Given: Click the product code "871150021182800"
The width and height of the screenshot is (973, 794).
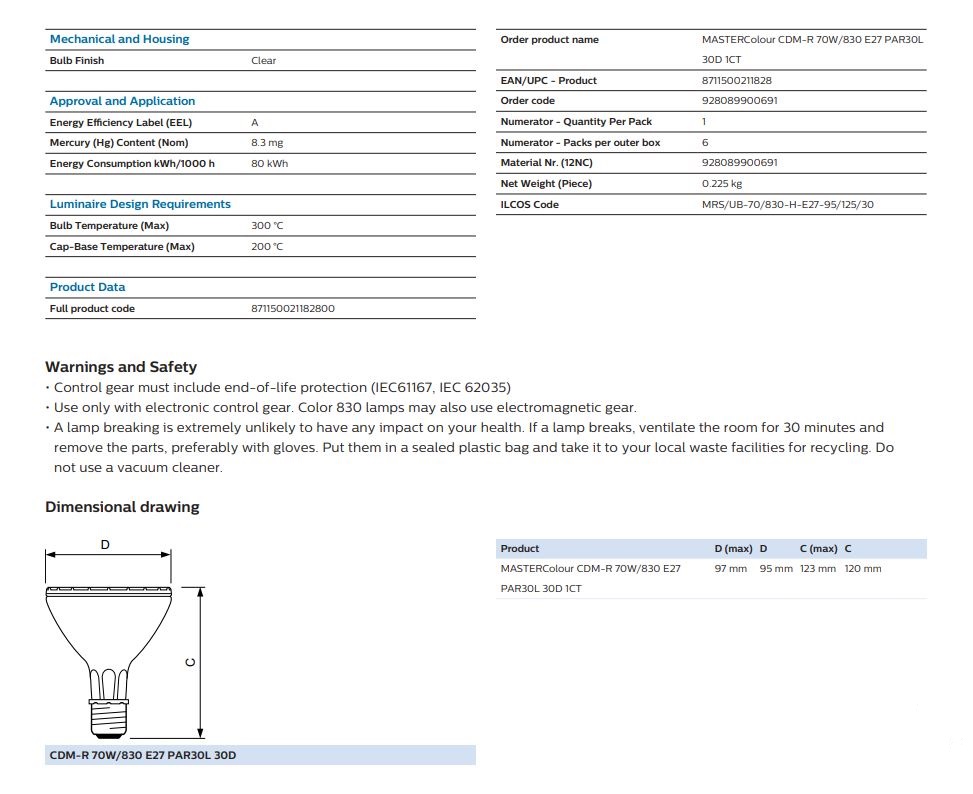Looking at the screenshot, I should tap(293, 309).
